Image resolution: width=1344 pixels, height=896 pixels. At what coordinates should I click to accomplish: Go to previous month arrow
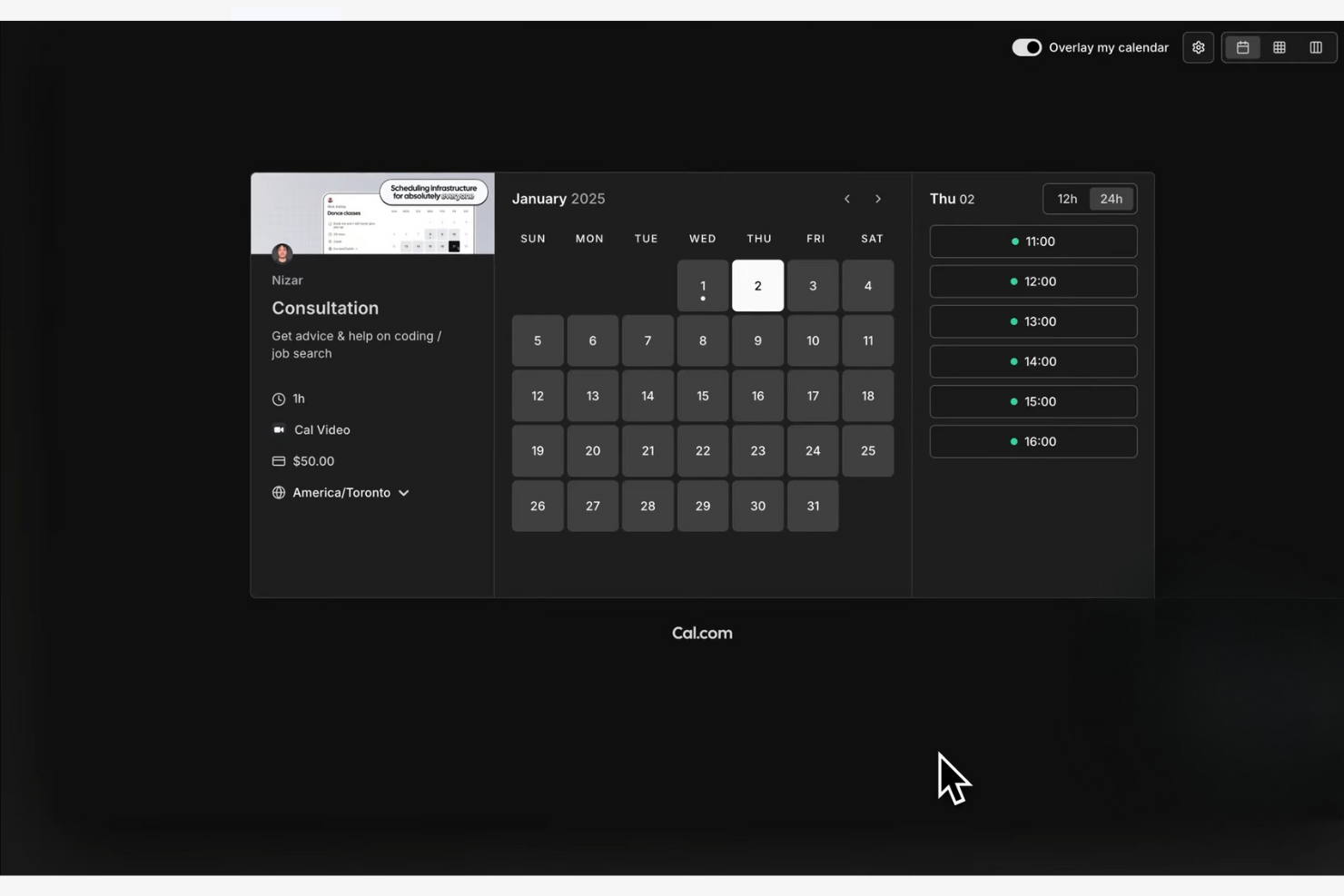pyautogui.click(x=846, y=199)
